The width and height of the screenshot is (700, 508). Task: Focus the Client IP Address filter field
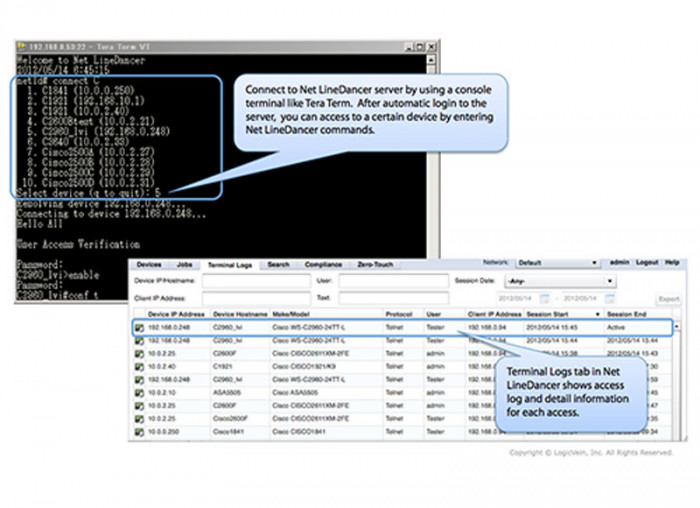(256, 298)
